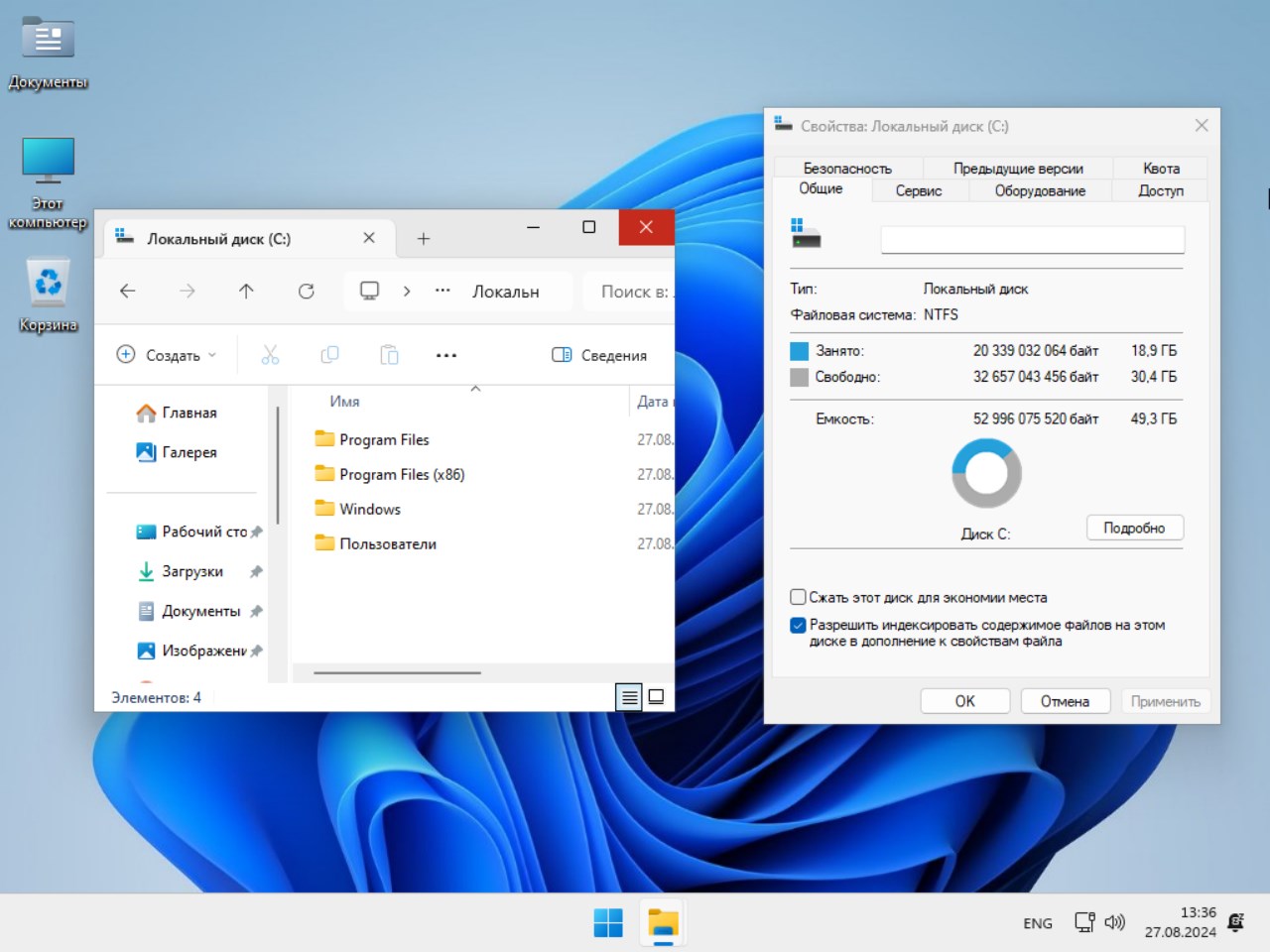Disable the Разрешить индексировать checkbox
The height and width of the screenshot is (952, 1270).
797,625
